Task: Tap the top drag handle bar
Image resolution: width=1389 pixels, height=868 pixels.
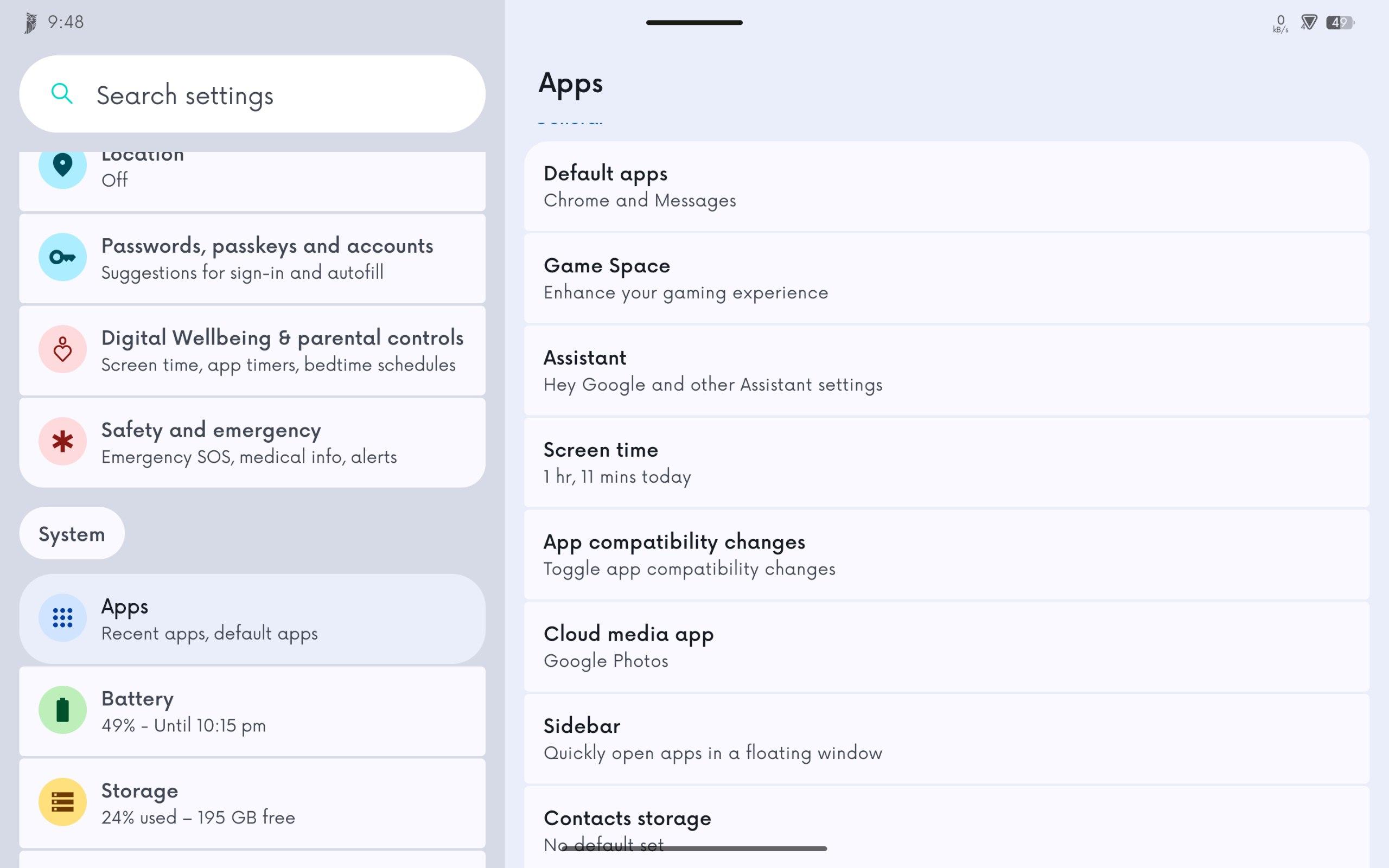Action: click(694, 22)
